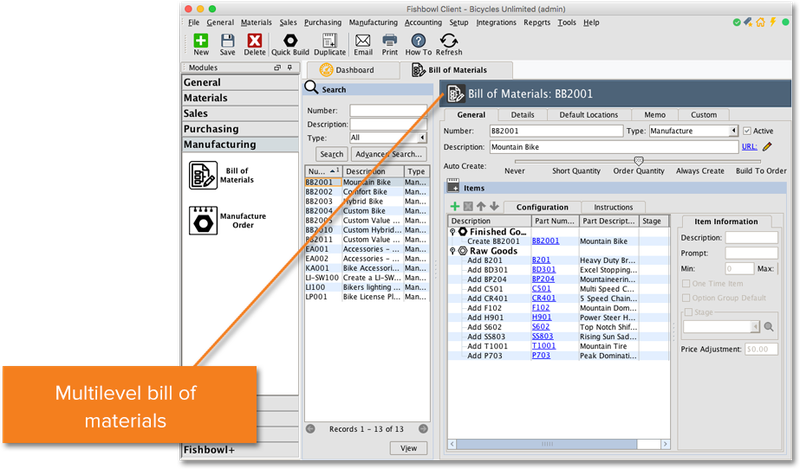800x469 pixels.
Task: Open the Reports menu
Action: coord(537,22)
